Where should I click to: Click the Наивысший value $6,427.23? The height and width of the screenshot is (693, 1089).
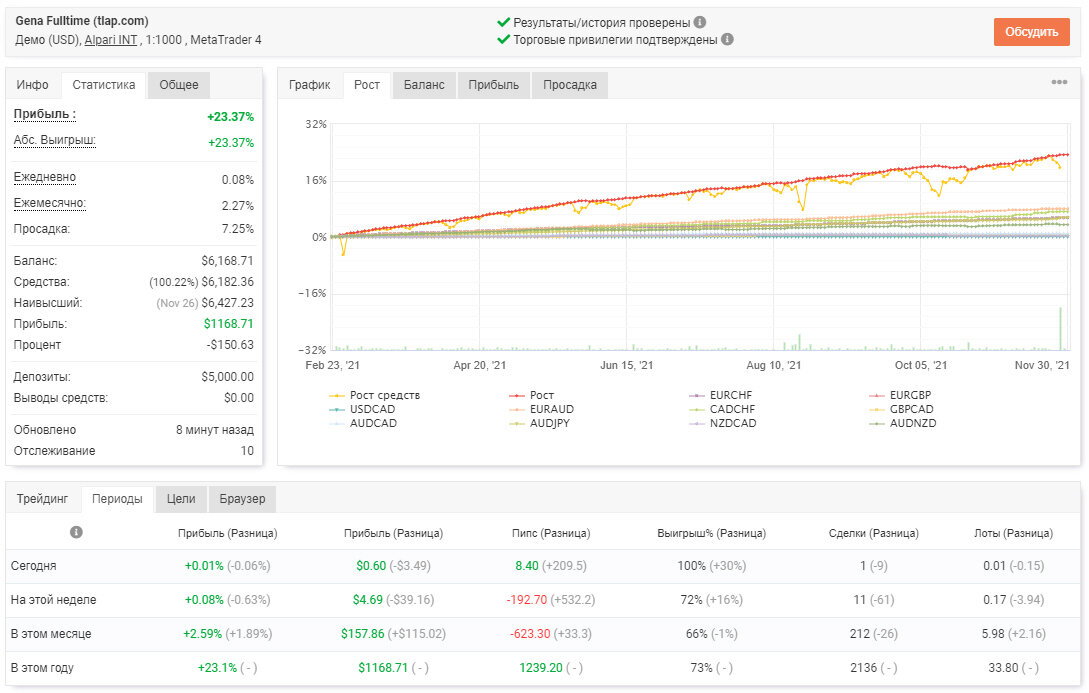(227, 303)
